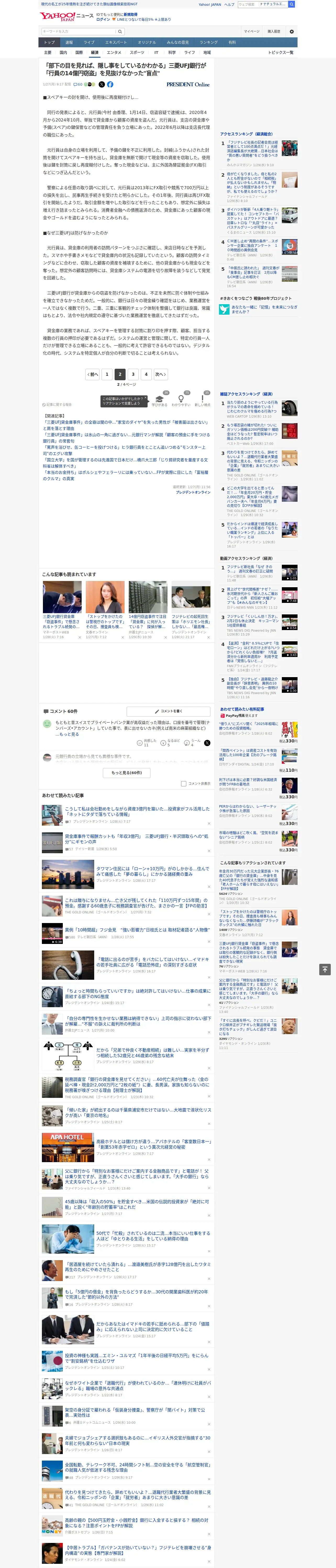Open the Yahoo! JAPAN news logo

point(66,16)
